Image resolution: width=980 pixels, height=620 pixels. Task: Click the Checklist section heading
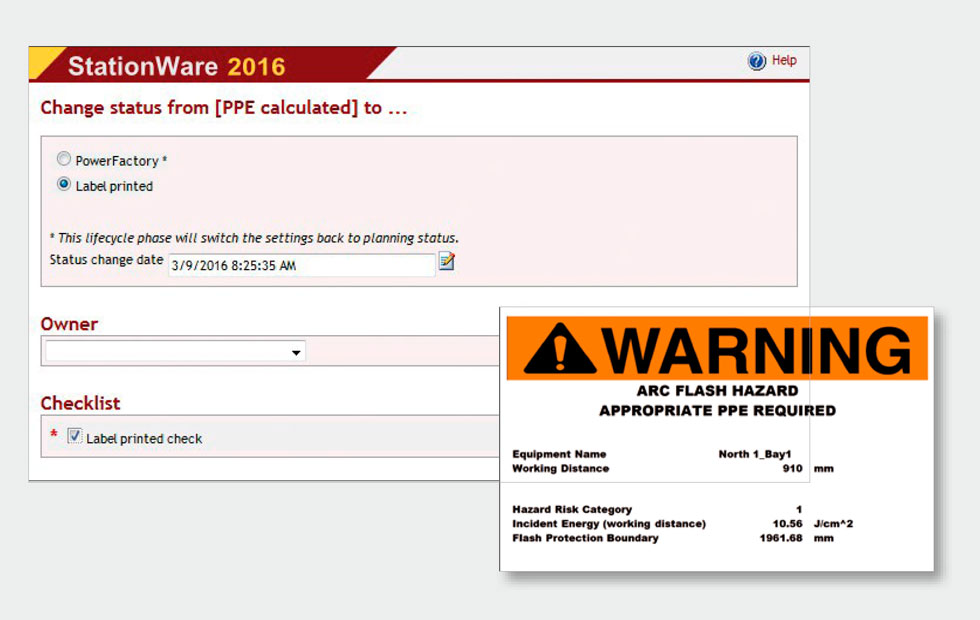81,403
